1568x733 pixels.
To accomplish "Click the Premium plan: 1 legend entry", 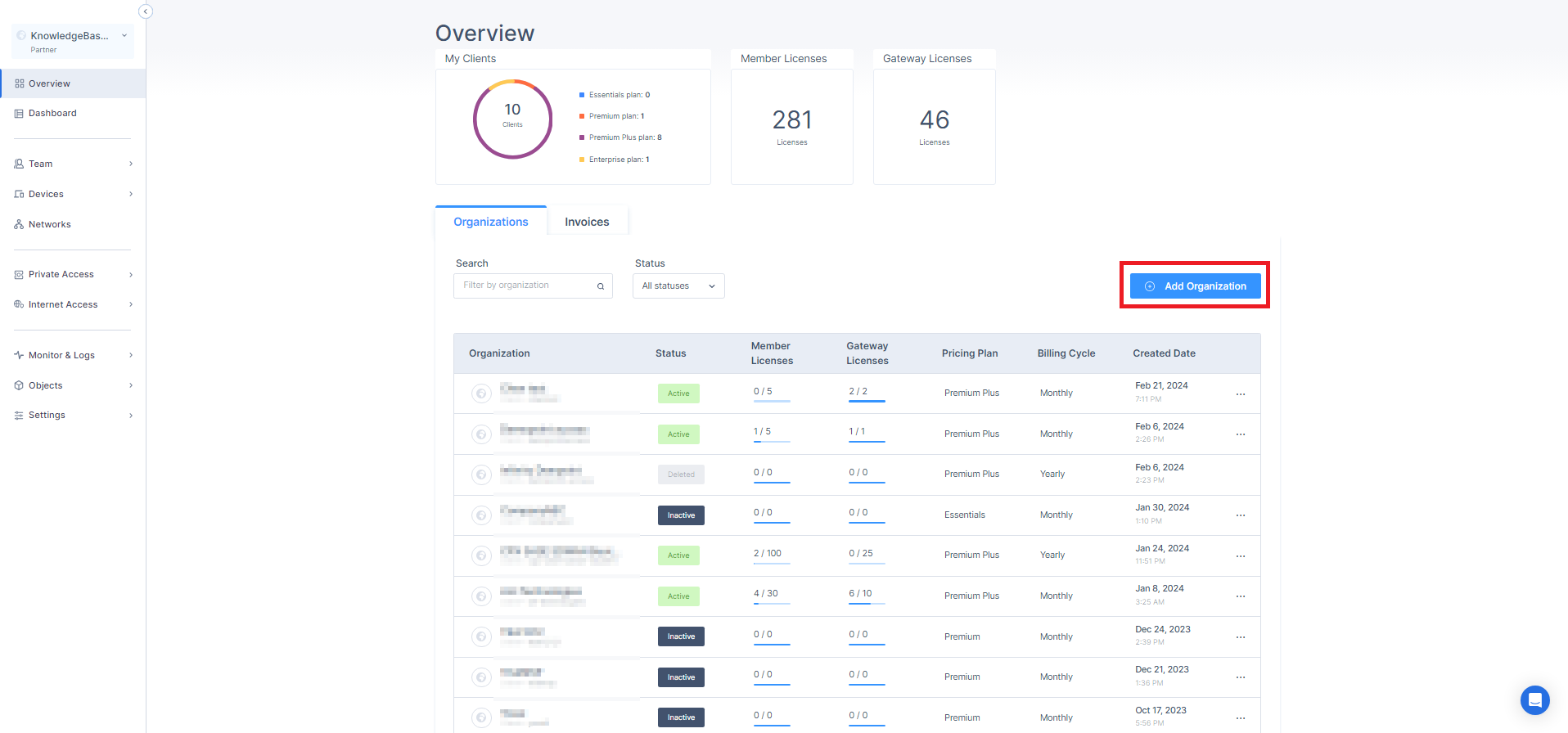I will (612, 116).
